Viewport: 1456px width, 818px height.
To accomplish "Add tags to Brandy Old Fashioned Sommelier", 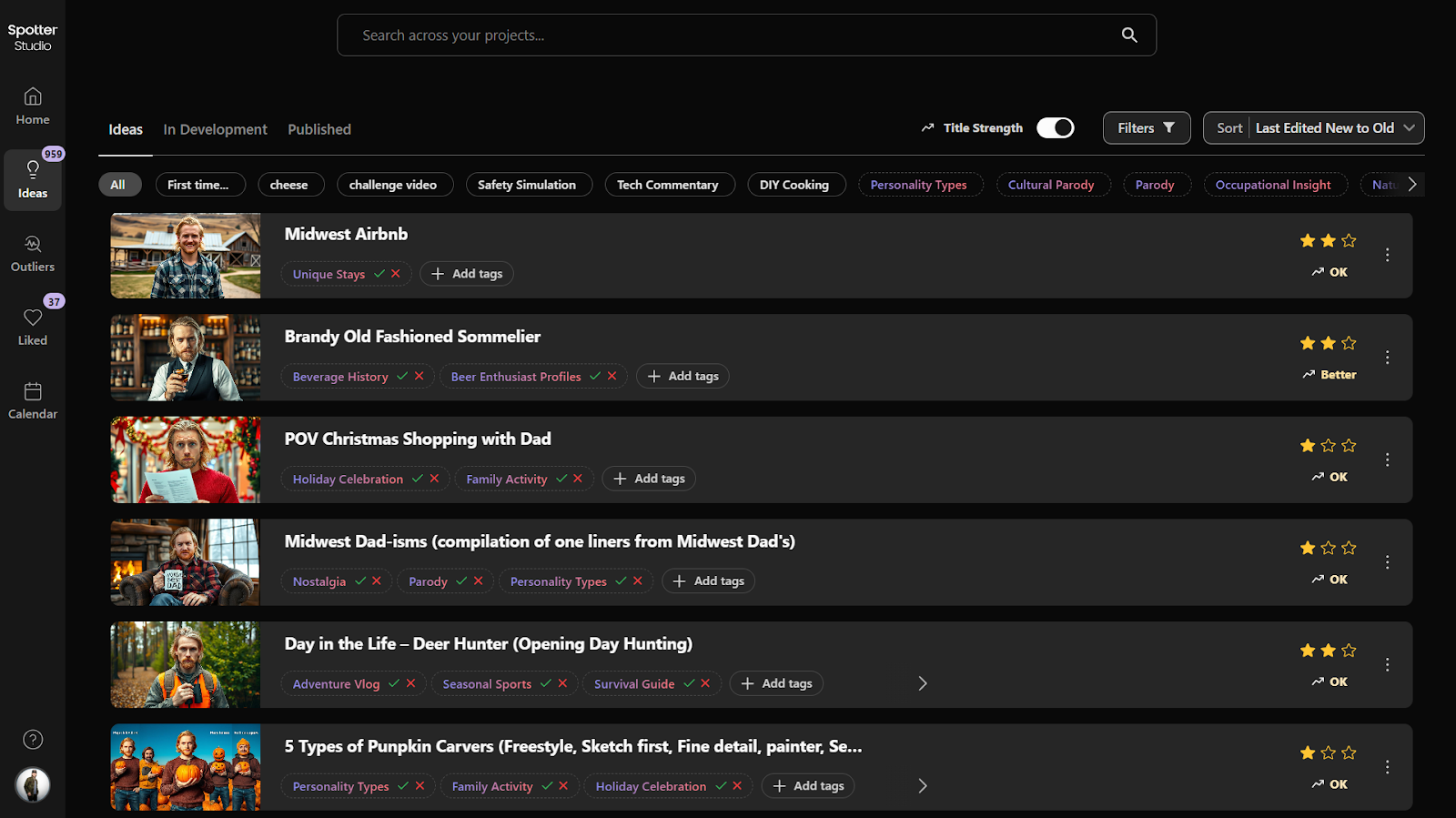I will pyautogui.click(x=683, y=376).
